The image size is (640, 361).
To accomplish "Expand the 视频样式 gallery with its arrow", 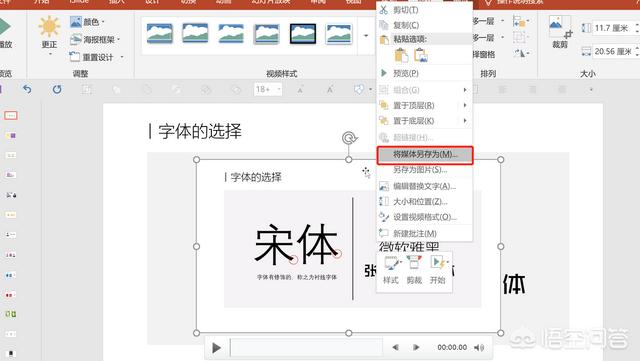I will click(366, 36).
